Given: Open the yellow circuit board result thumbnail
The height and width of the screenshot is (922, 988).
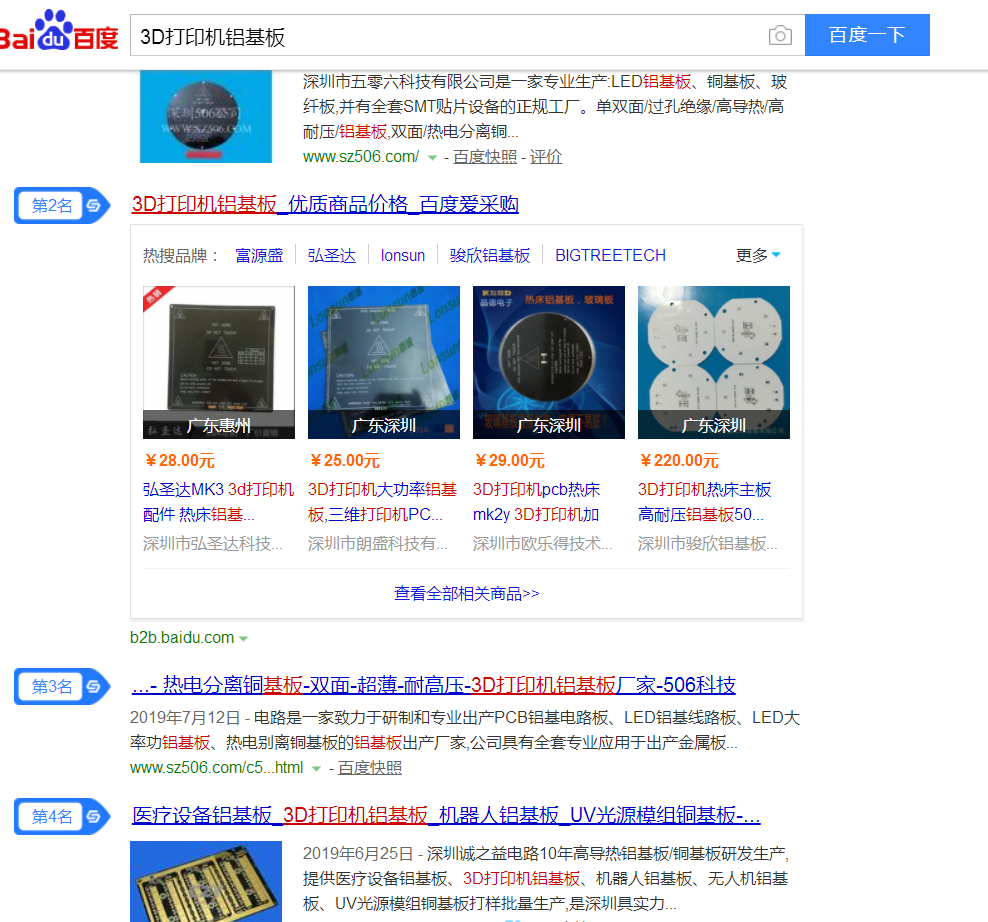Looking at the screenshot, I should [206, 882].
